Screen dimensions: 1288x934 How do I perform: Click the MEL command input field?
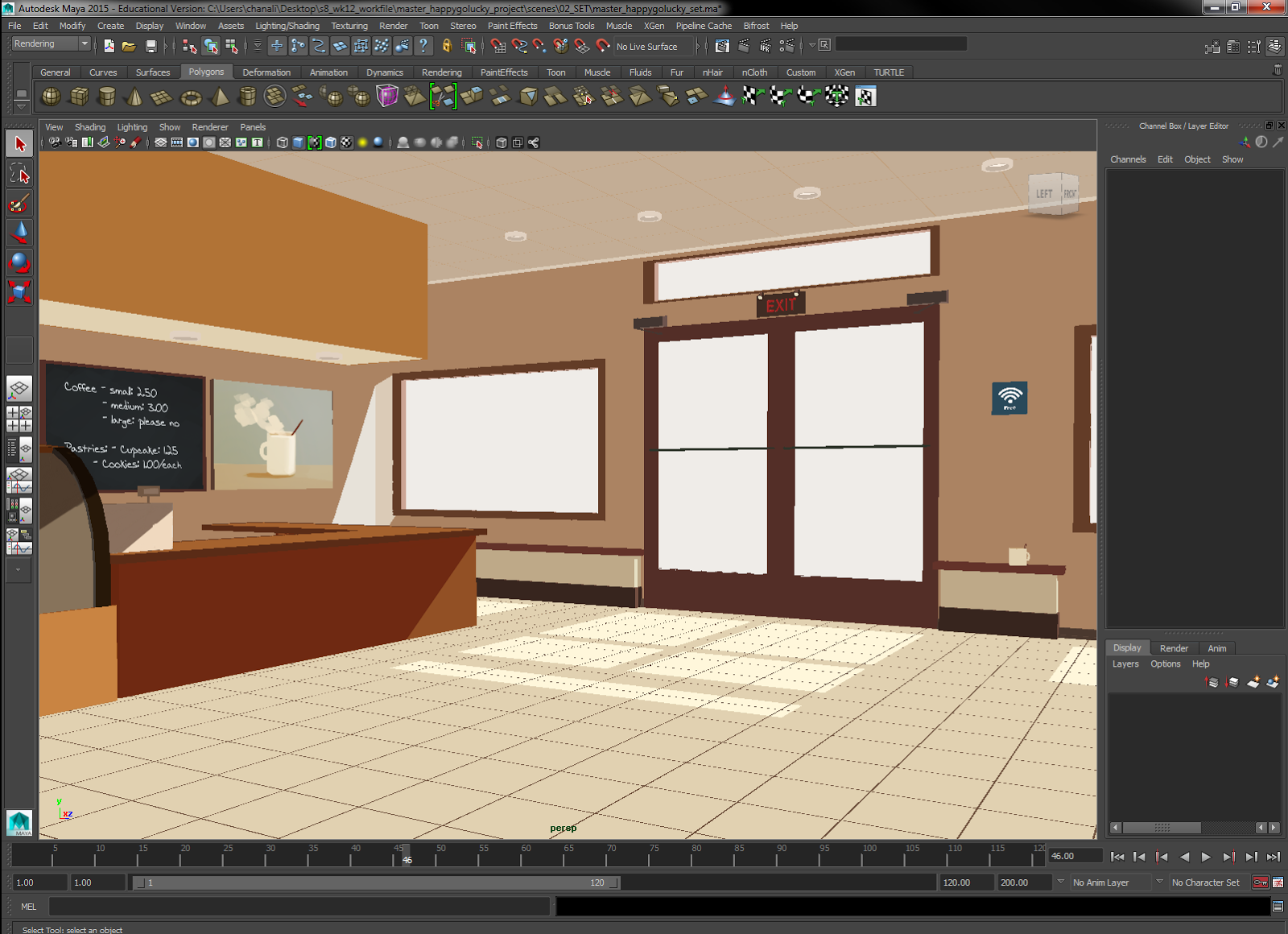(299, 907)
